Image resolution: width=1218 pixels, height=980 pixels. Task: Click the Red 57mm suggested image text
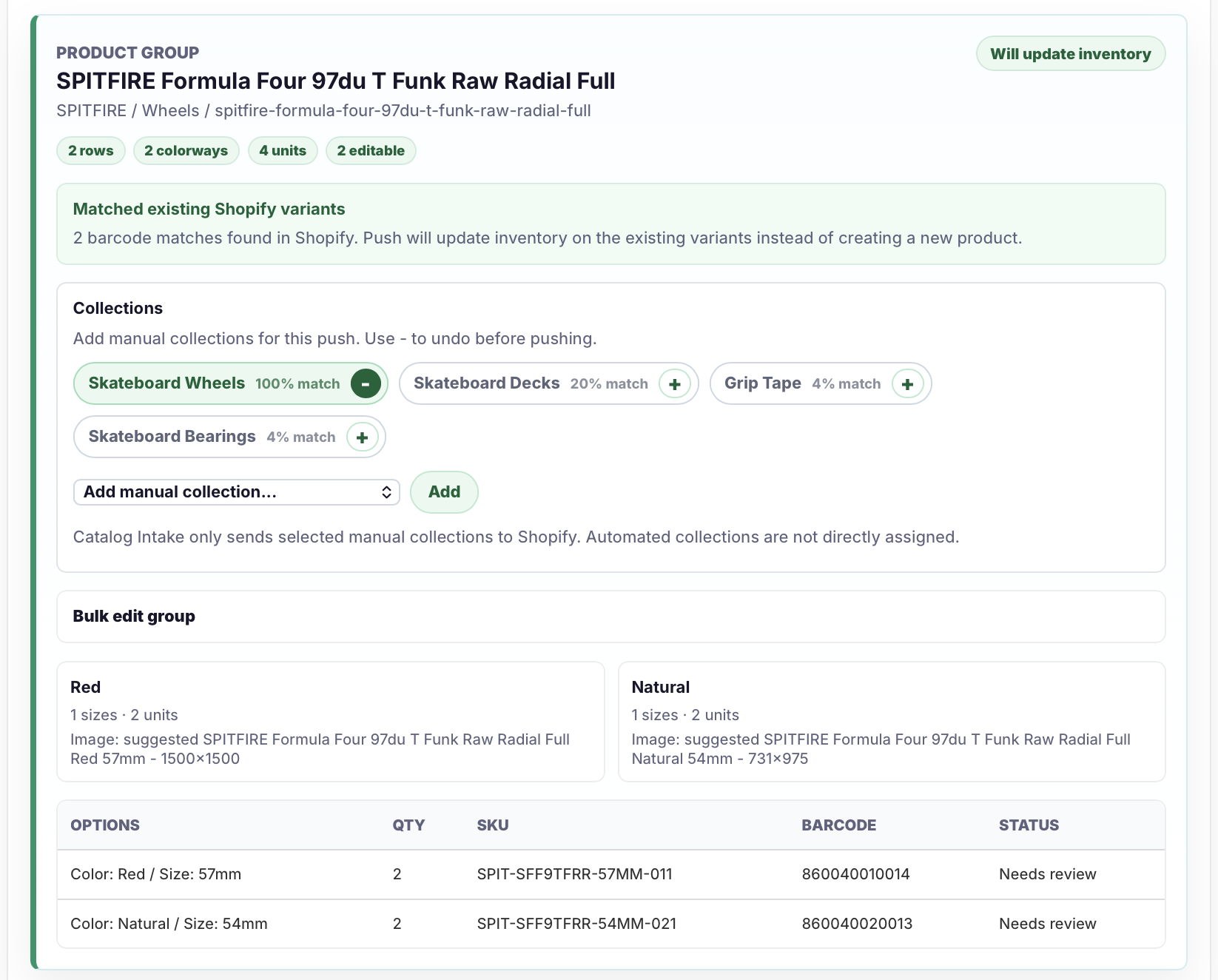pos(320,749)
